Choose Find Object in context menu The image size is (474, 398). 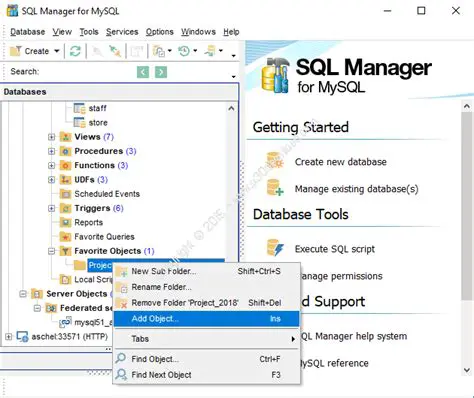point(206,359)
